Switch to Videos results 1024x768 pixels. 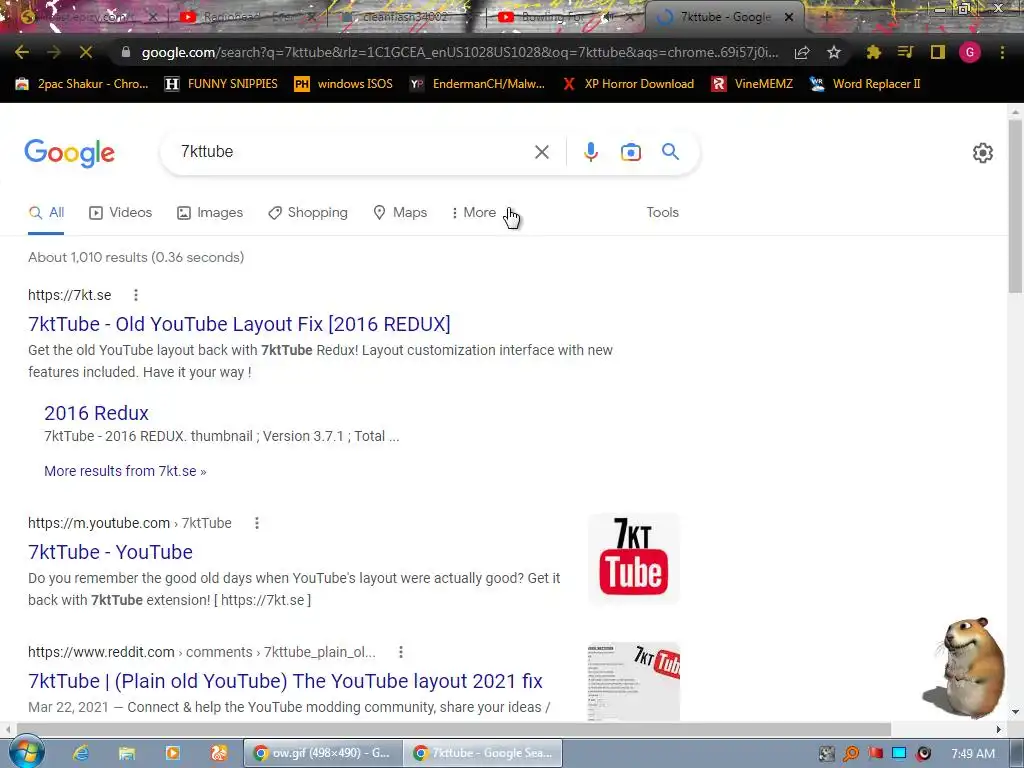click(121, 213)
